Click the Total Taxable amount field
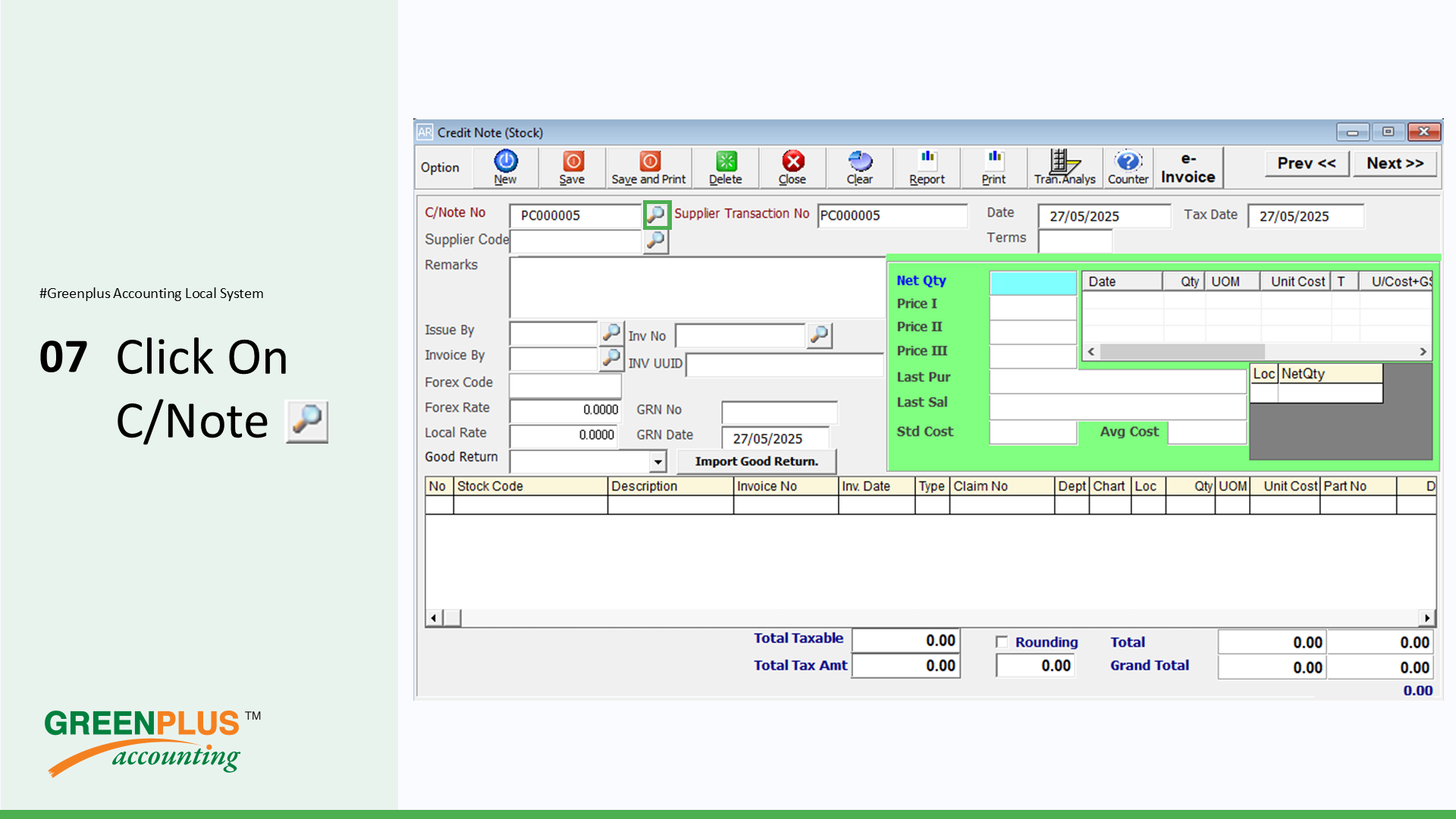The image size is (1456, 819). 906,641
